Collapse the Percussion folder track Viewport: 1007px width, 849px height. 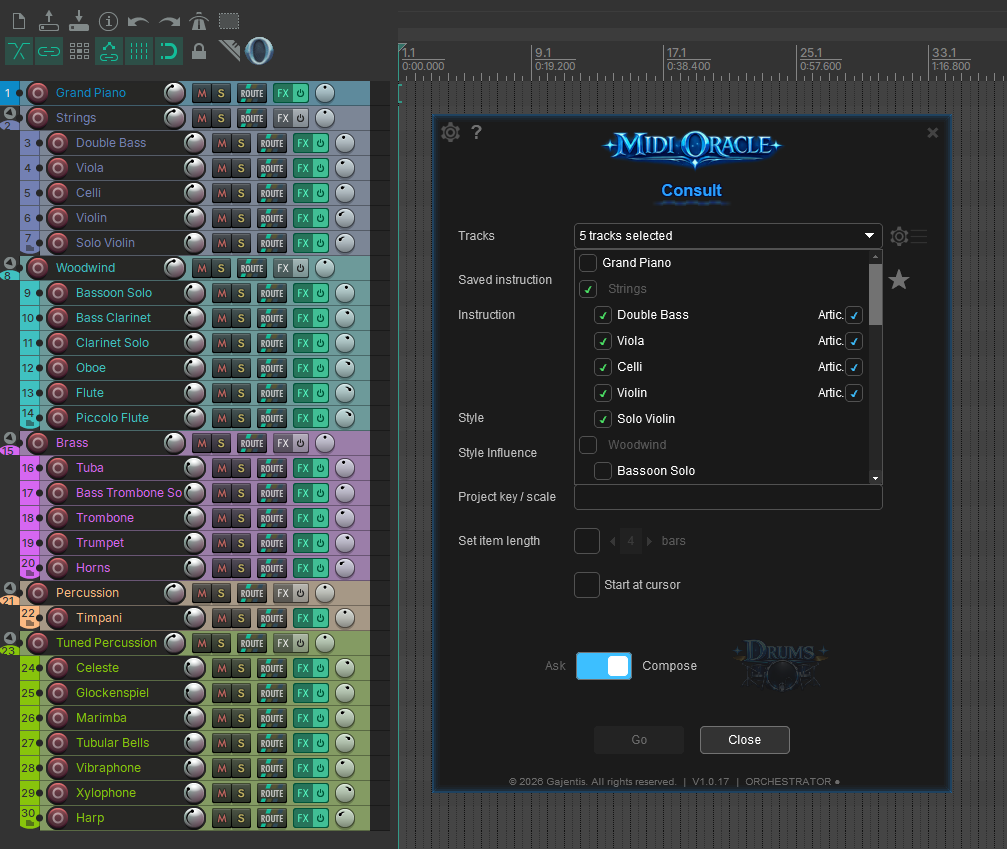tap(10, 588)
